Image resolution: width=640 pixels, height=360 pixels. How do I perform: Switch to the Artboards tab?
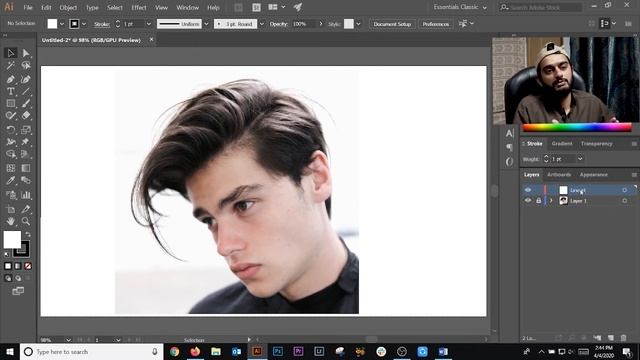[x=559, y=175]
